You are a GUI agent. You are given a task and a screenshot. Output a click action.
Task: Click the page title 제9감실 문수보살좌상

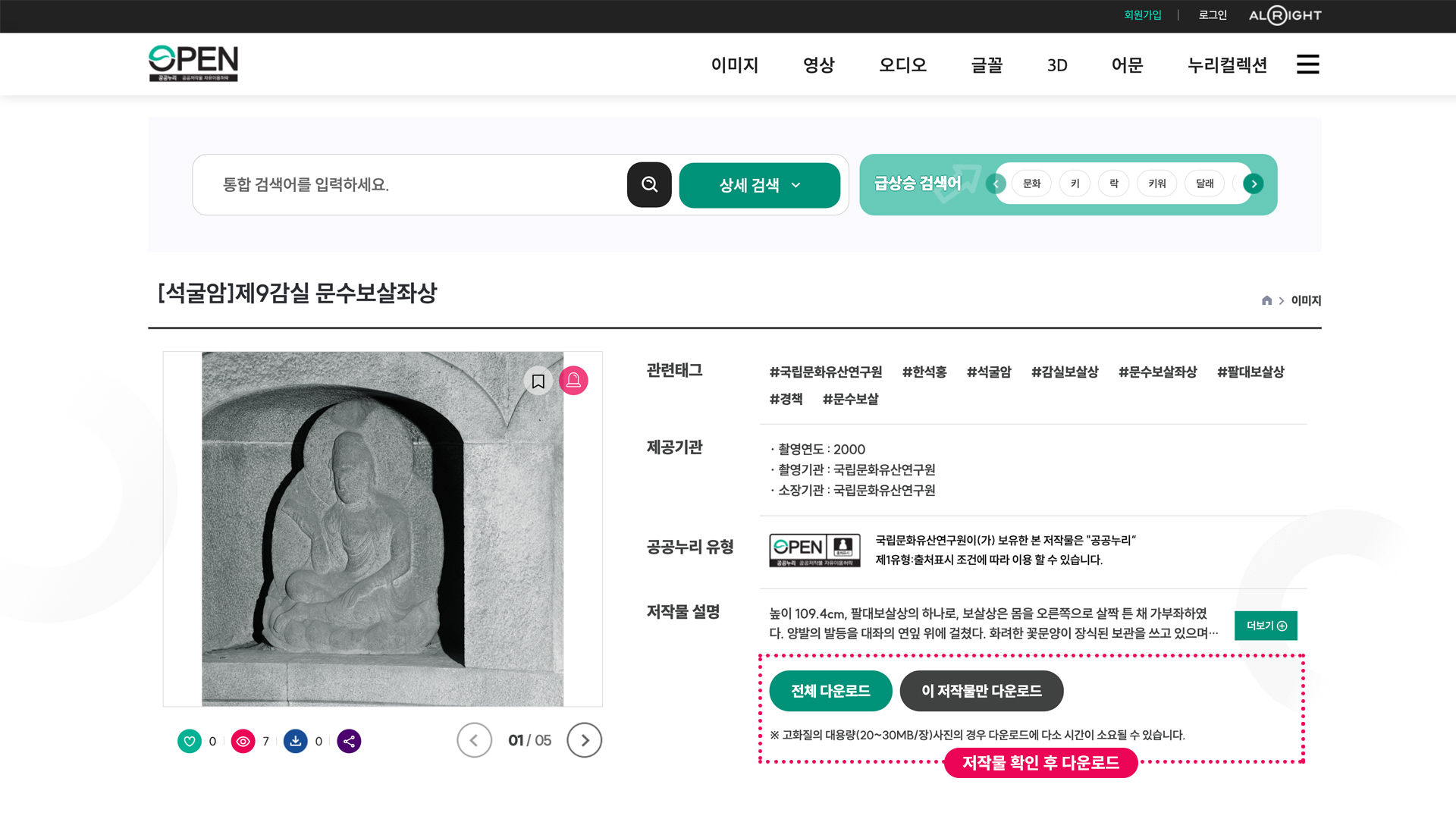tap(297, 293)
